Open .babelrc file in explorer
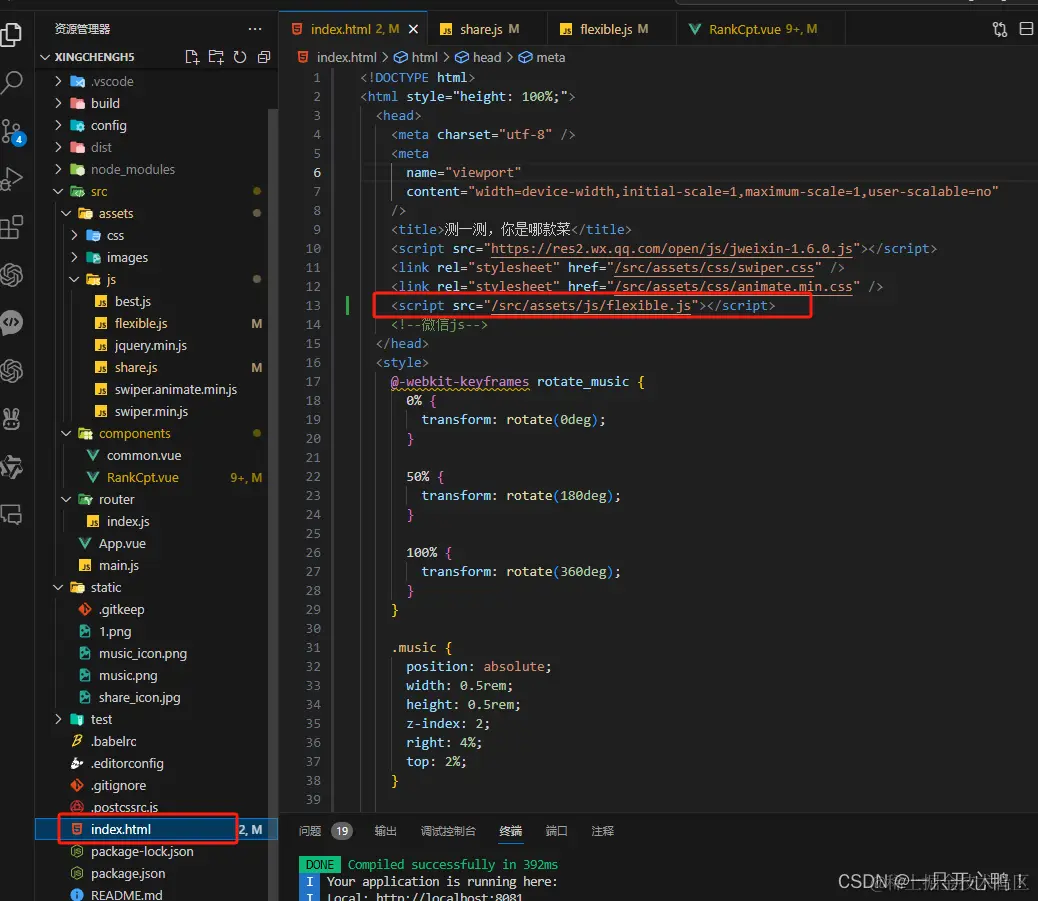 click(156, 741)
